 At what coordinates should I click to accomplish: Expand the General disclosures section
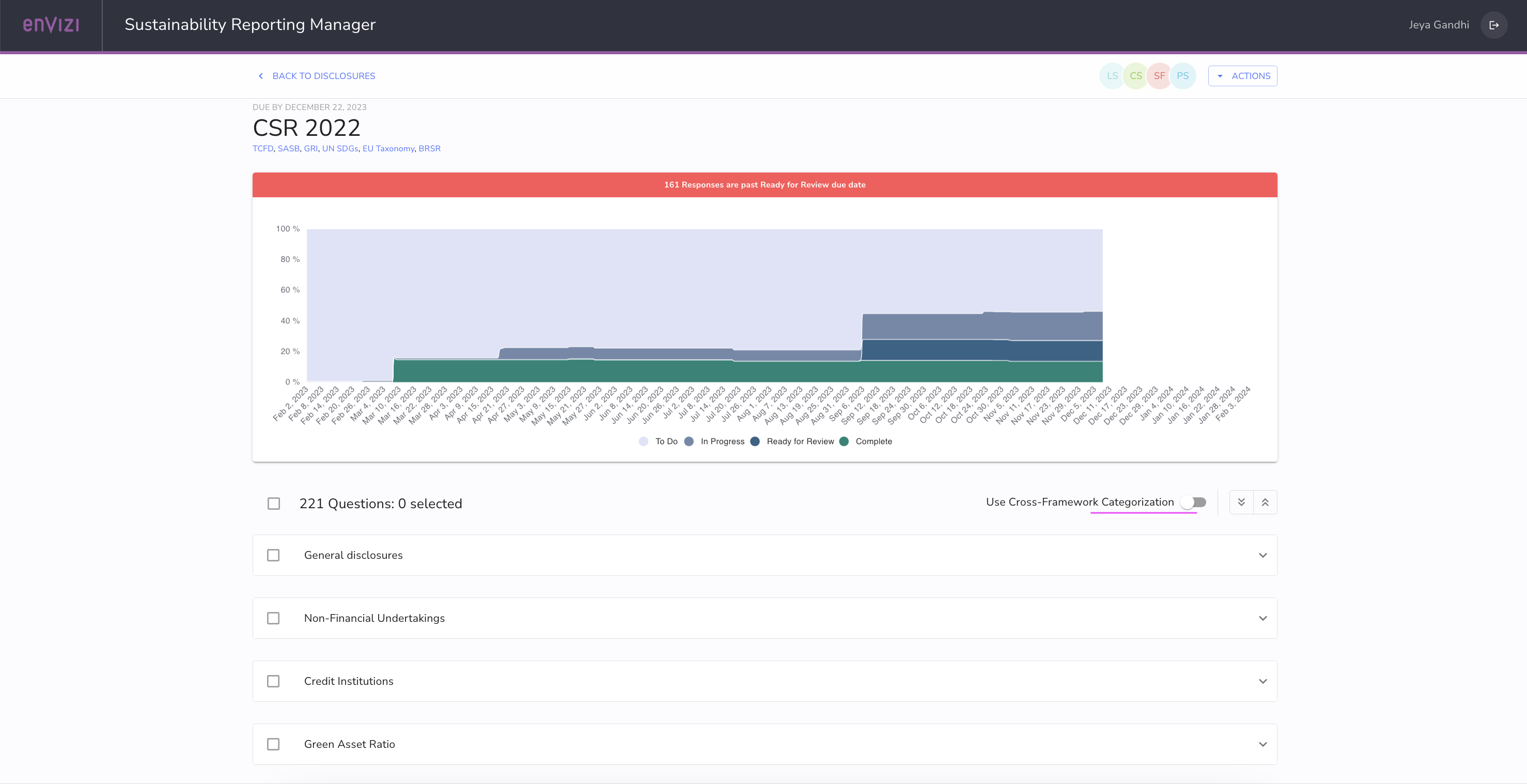(x=1261, y=555)
